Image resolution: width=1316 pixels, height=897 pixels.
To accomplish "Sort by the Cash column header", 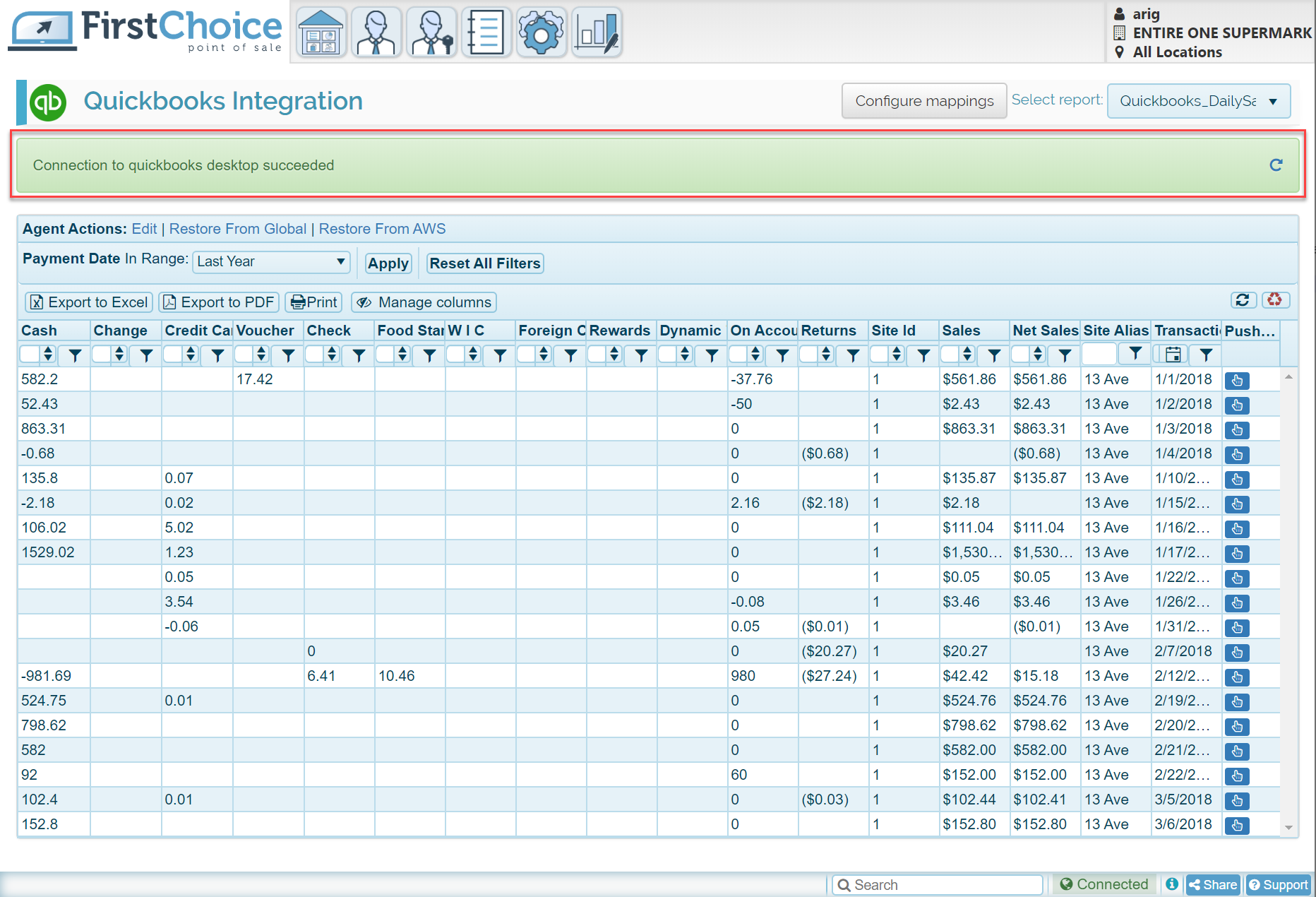I will point(54,331).
